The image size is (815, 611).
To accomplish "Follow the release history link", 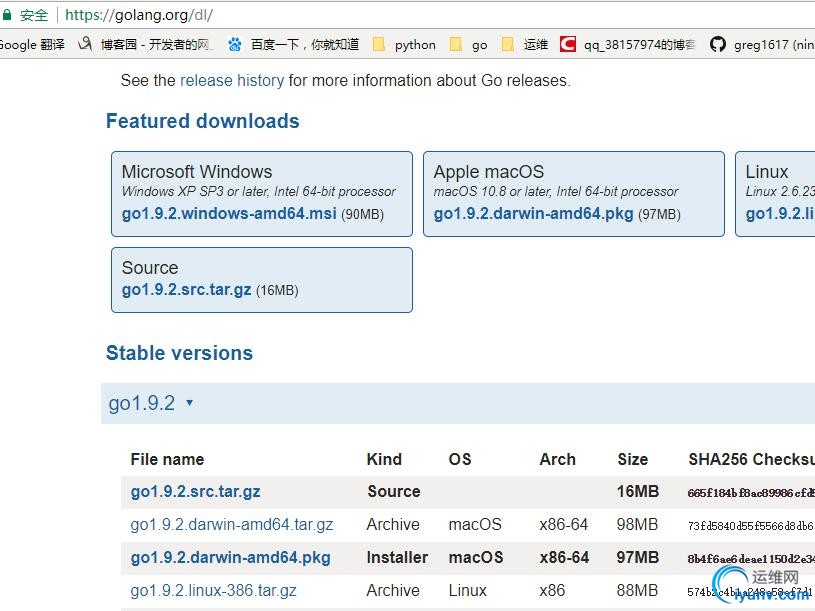I will (232, 81).
